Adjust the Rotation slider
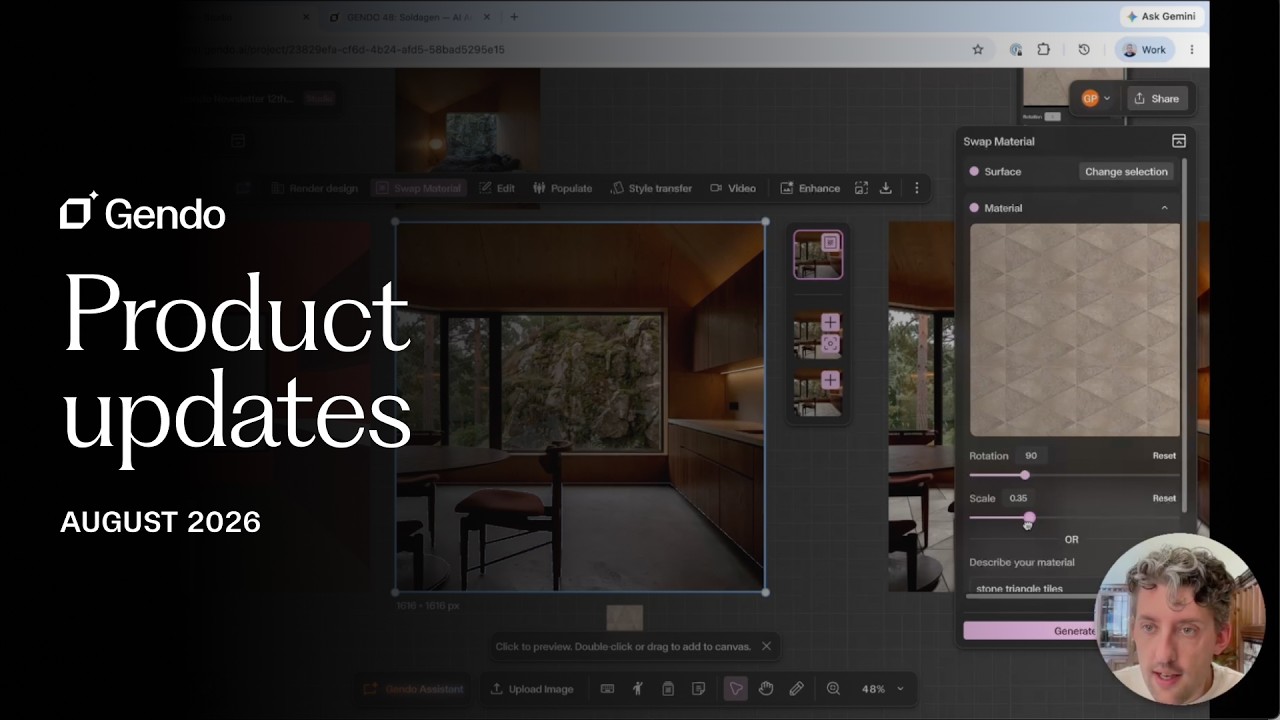 click(1024, 475)
